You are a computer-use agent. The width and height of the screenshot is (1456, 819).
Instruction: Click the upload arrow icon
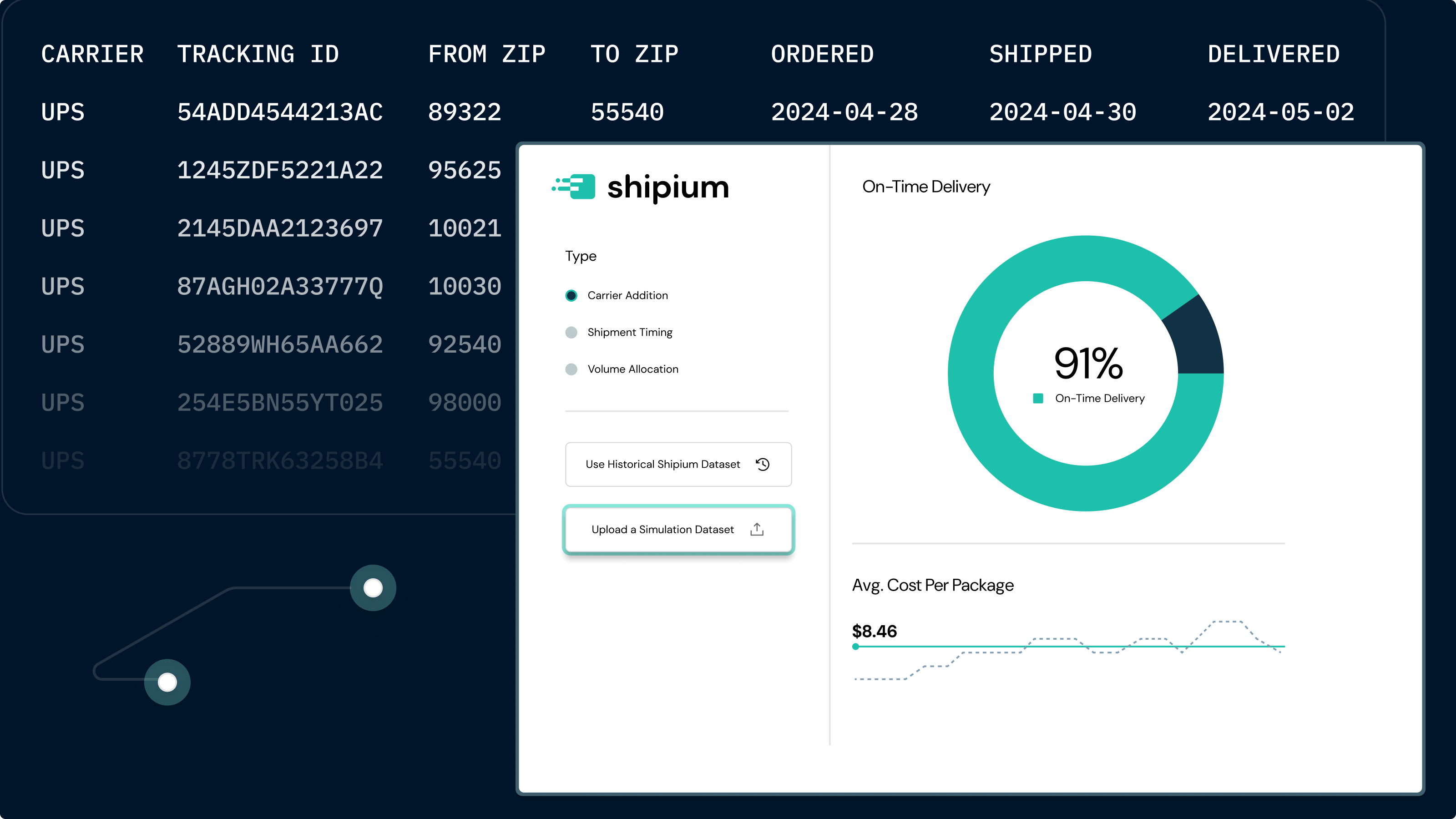[x=757, y=529]
